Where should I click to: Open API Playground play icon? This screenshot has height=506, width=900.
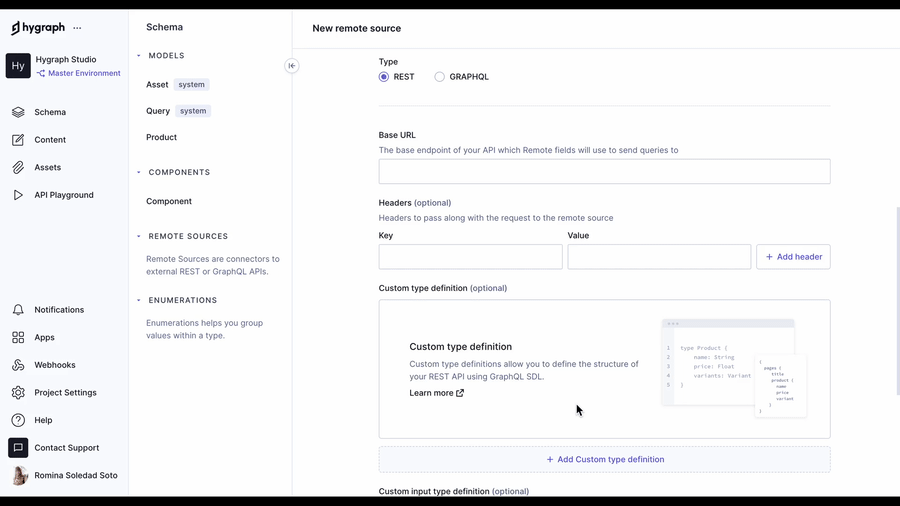coord(18,195)
